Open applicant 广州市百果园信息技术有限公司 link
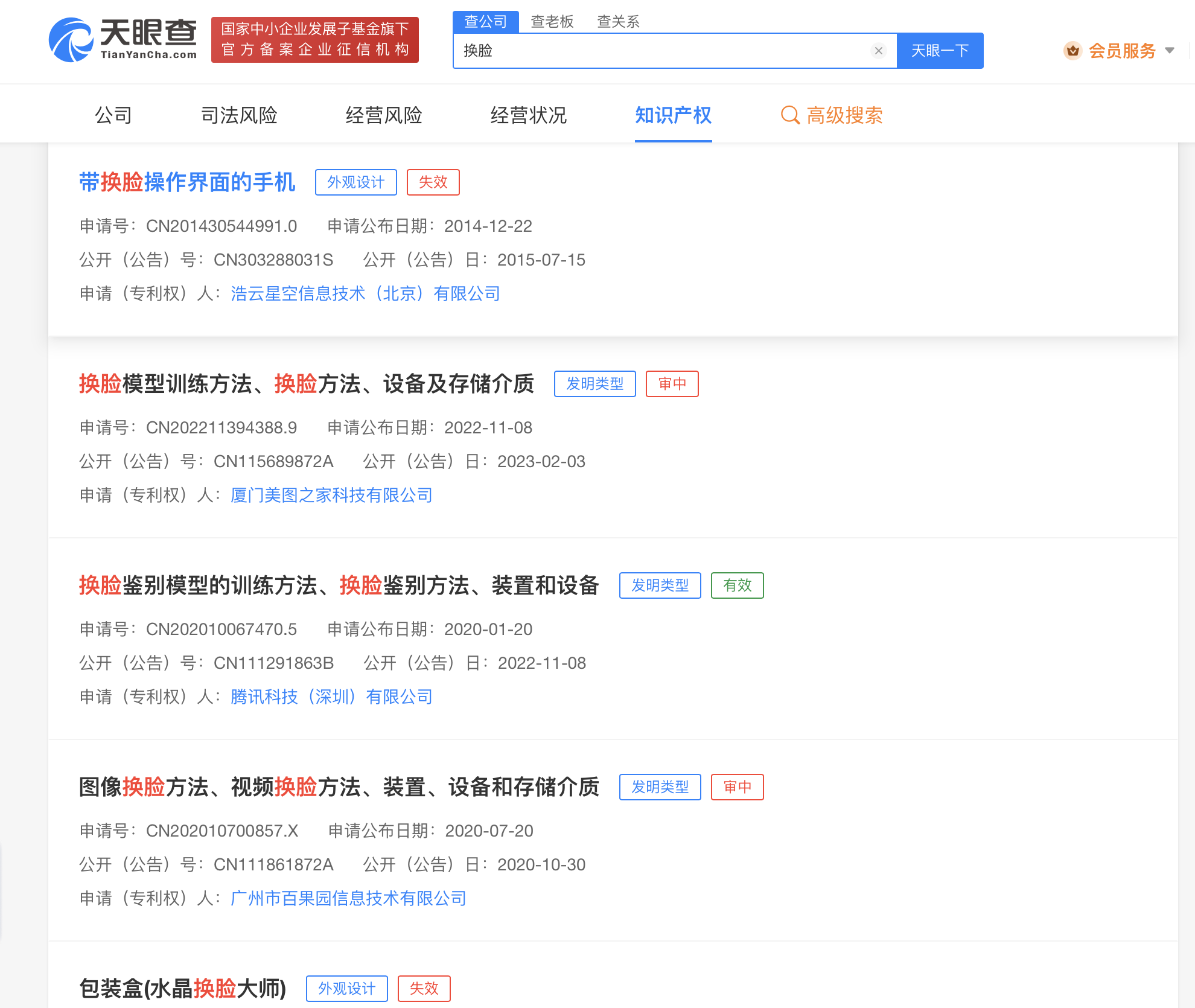Viewport: 1195px width, 1008px height. (348, 898)
